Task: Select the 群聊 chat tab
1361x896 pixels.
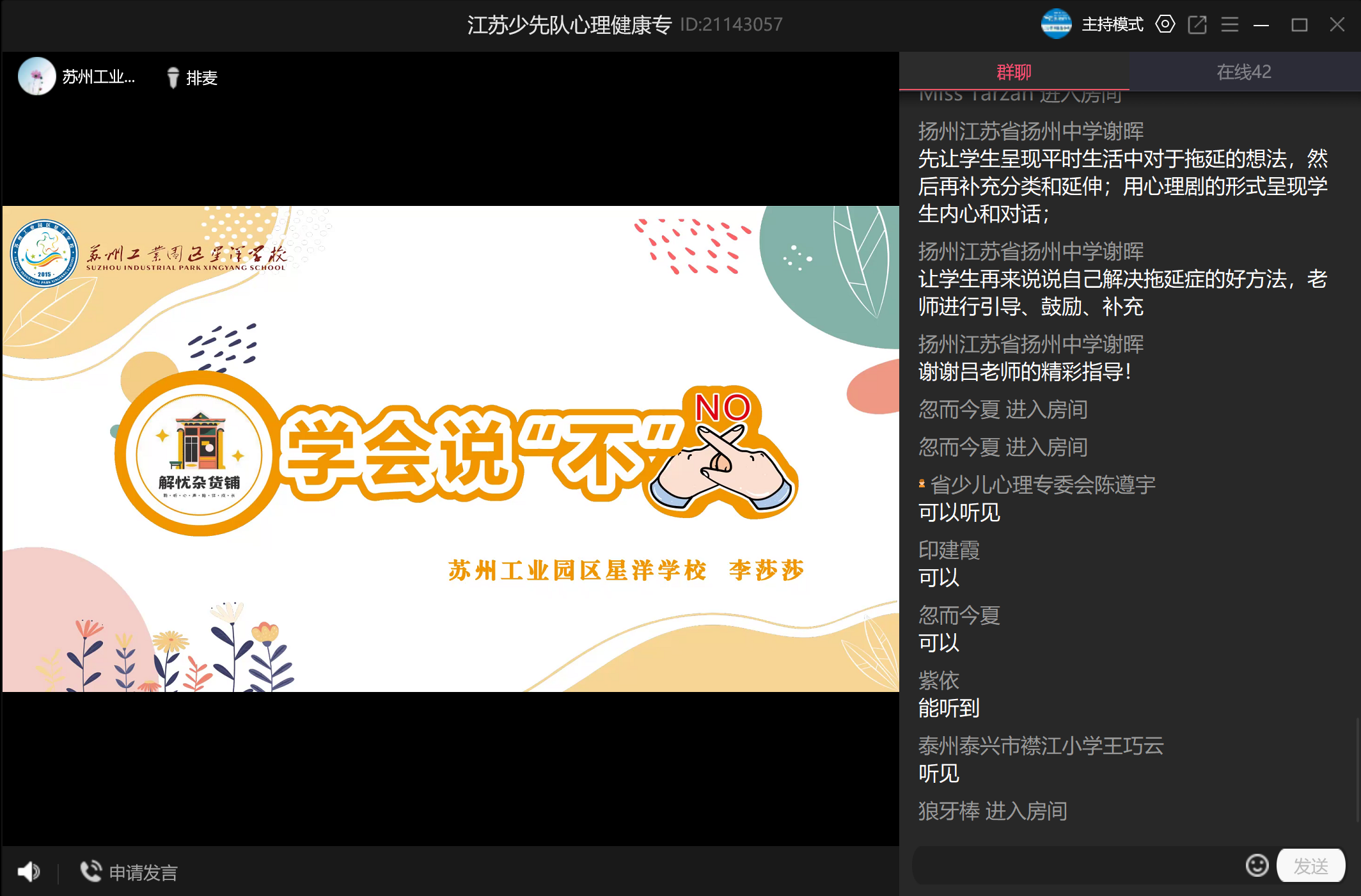Action: (1014, 72)
